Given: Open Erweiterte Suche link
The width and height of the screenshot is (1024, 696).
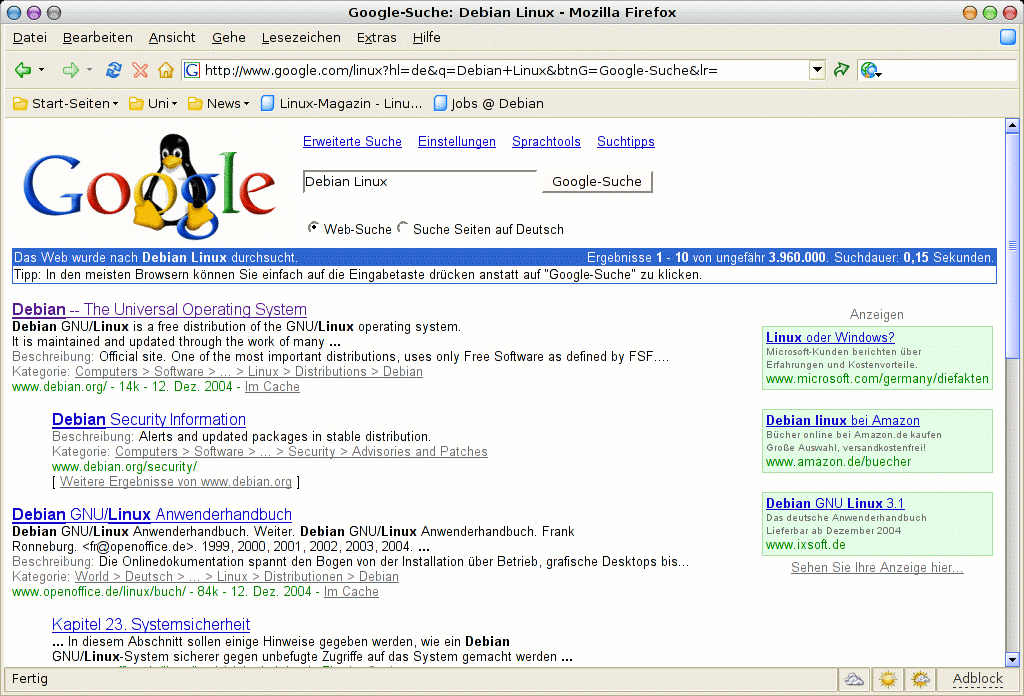Looking at the screenshot, I should coord(352,142).
